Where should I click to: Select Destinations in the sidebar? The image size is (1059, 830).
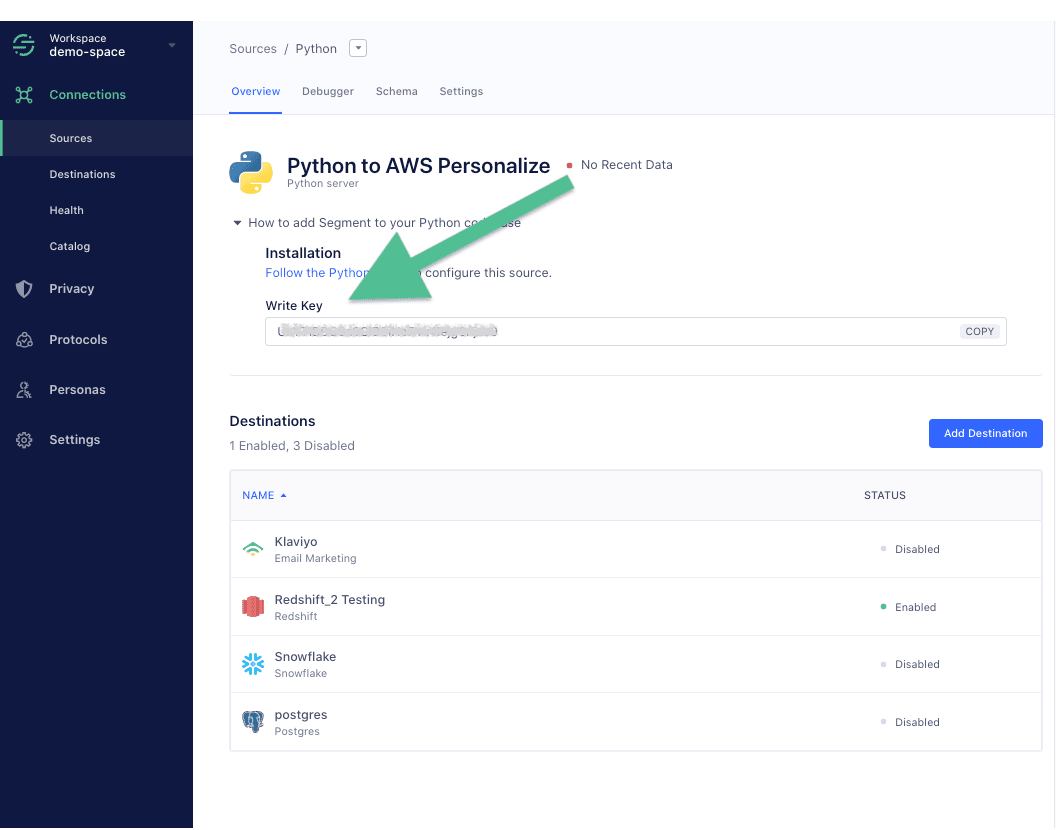[x=80, y=174]
